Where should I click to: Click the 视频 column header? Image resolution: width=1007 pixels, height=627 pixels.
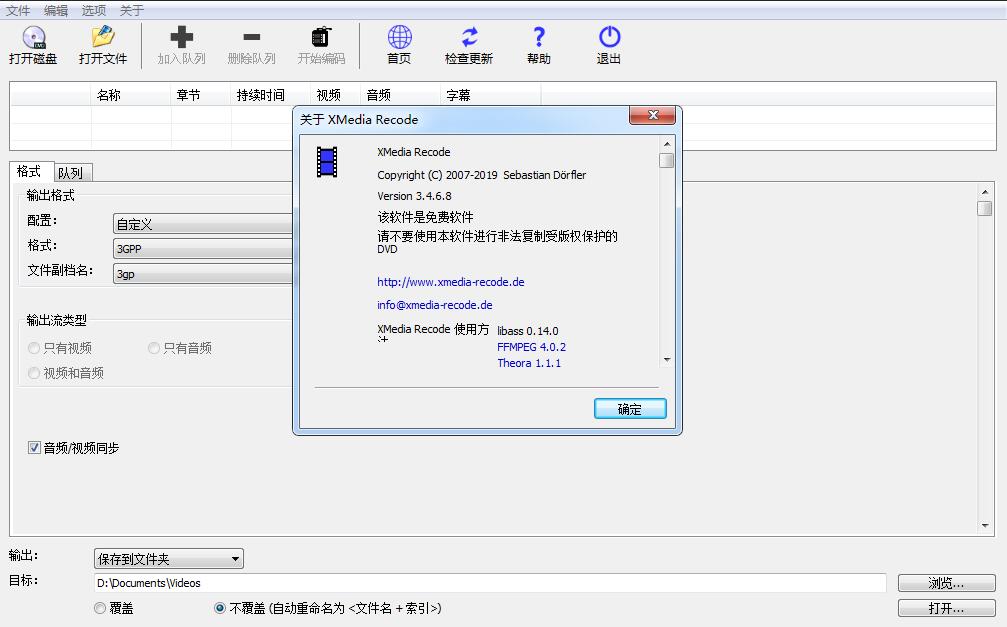click(335, 95)
